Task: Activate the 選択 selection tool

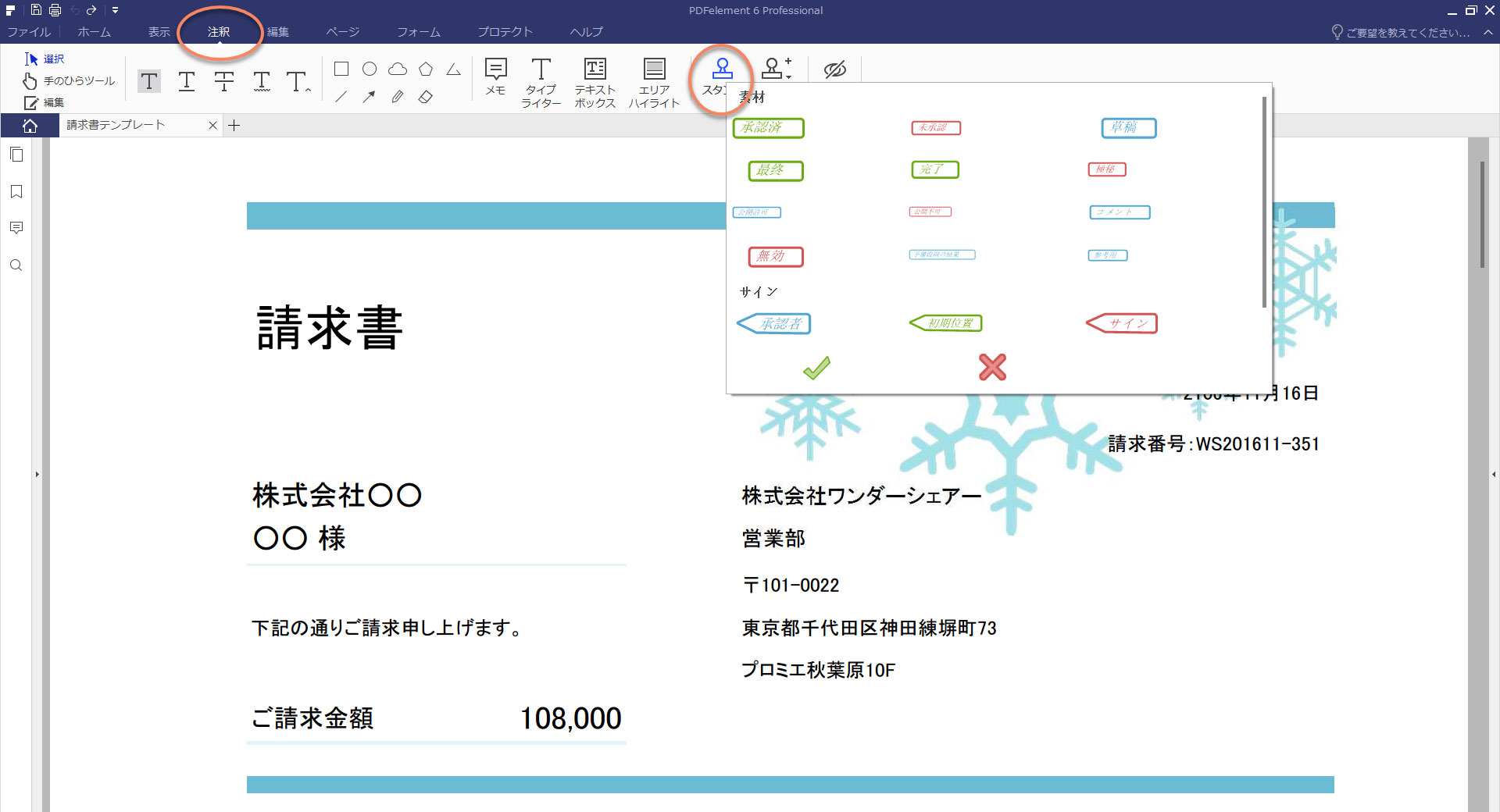Action: pyautogui.click(x=45, y=59)
